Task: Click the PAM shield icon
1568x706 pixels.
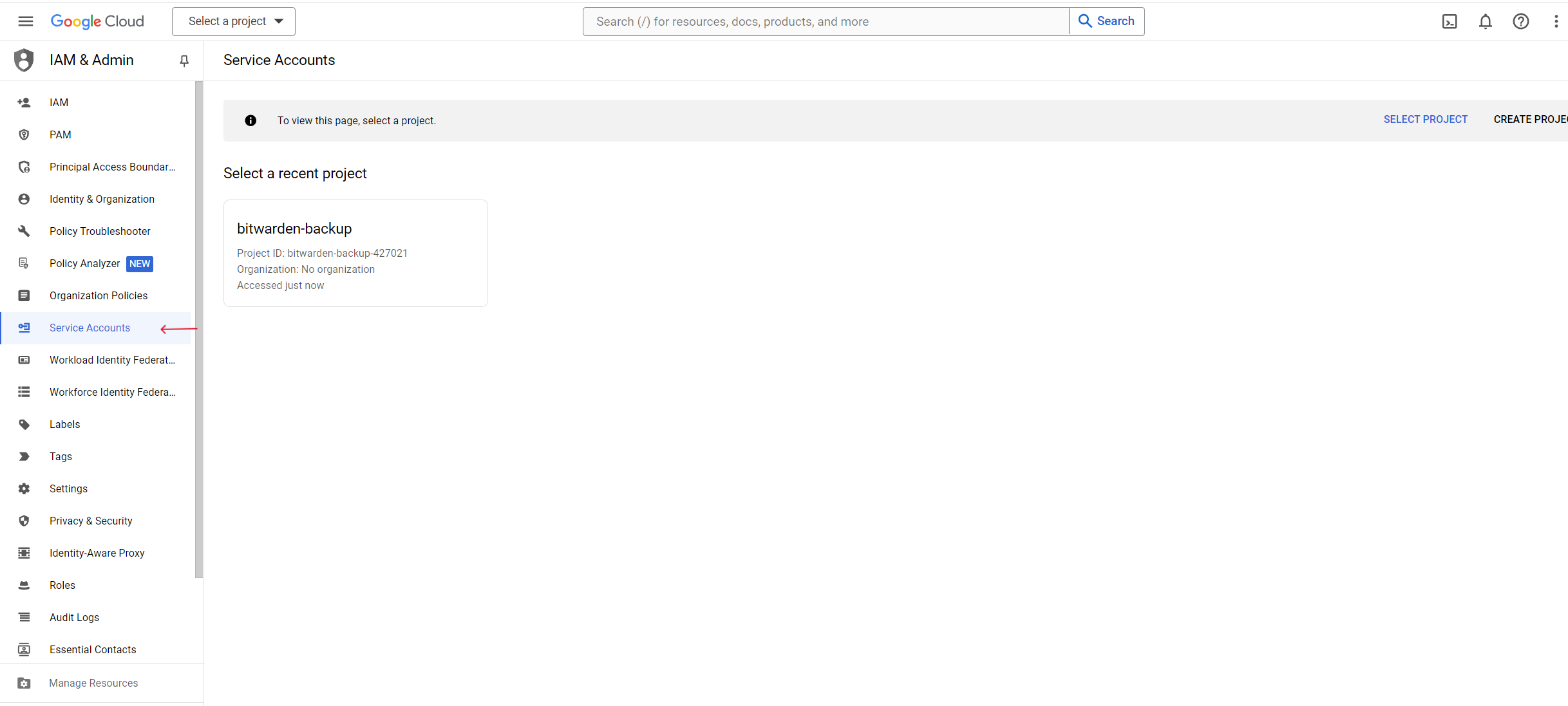Action: point(24,135)
